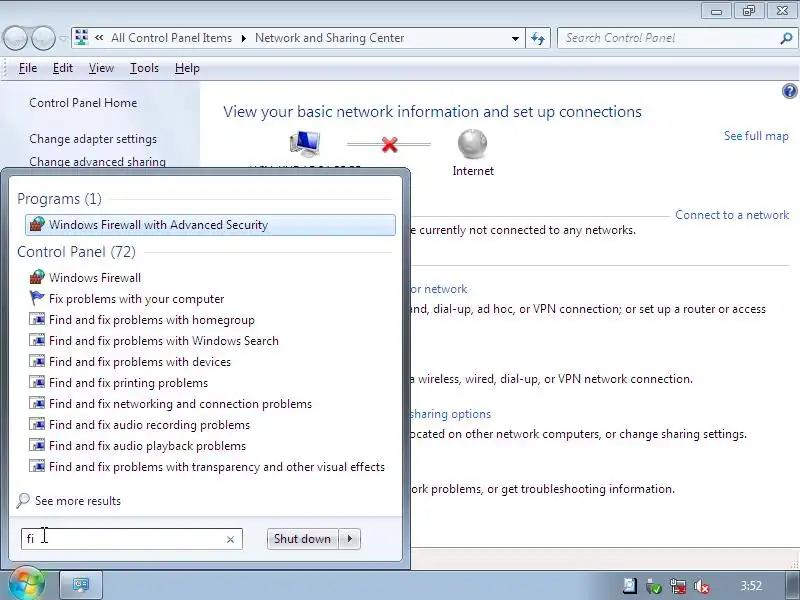Open the File menu
The image size is (800, 600).
(28, 68)
